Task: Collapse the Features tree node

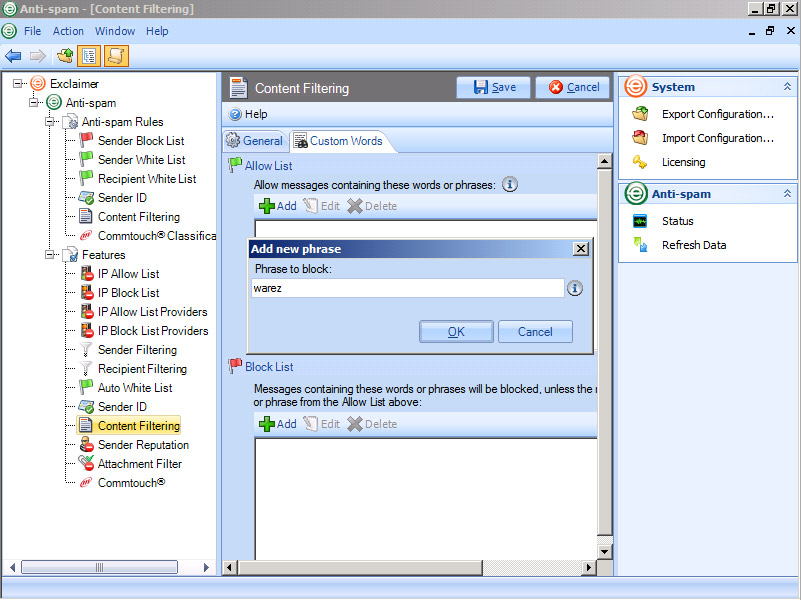Action: point(50,254)
